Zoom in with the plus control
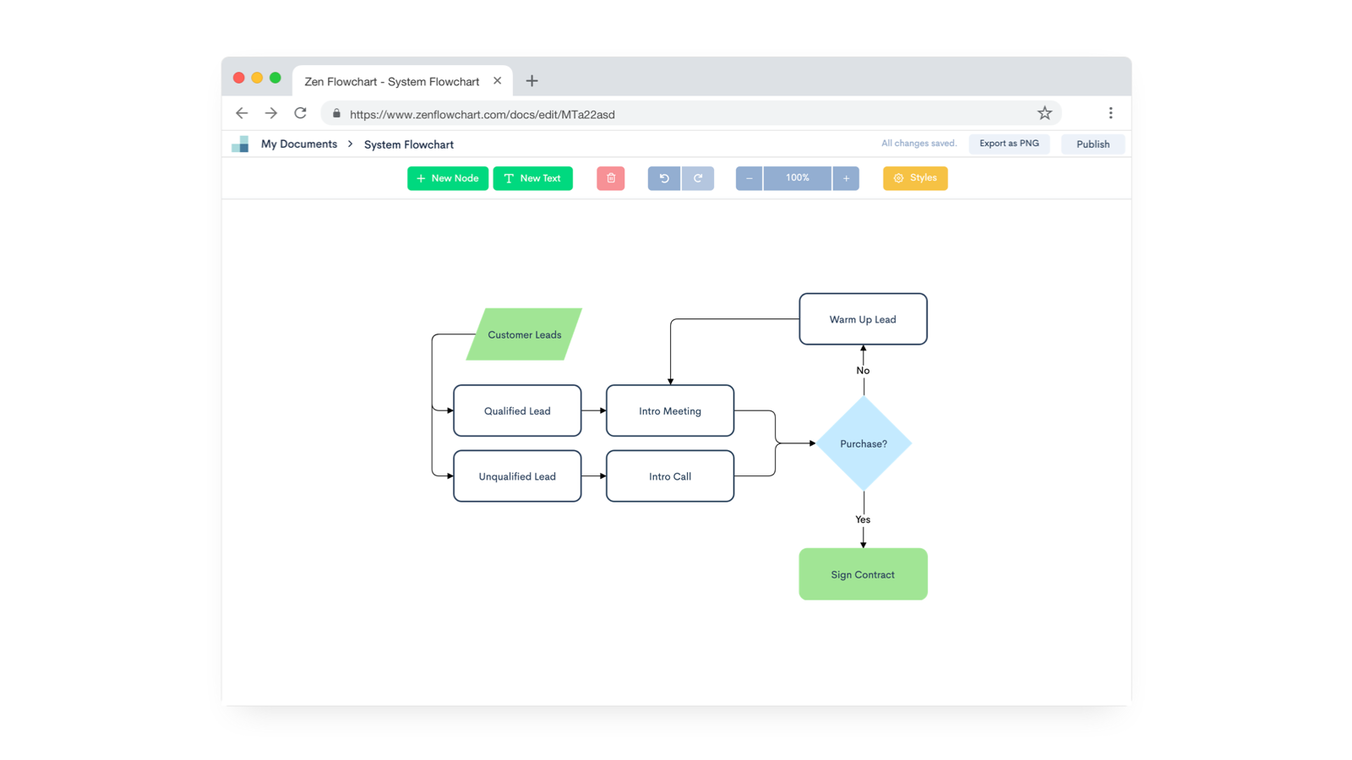The width and height of the screenshot is (1352, 760). 845,178
